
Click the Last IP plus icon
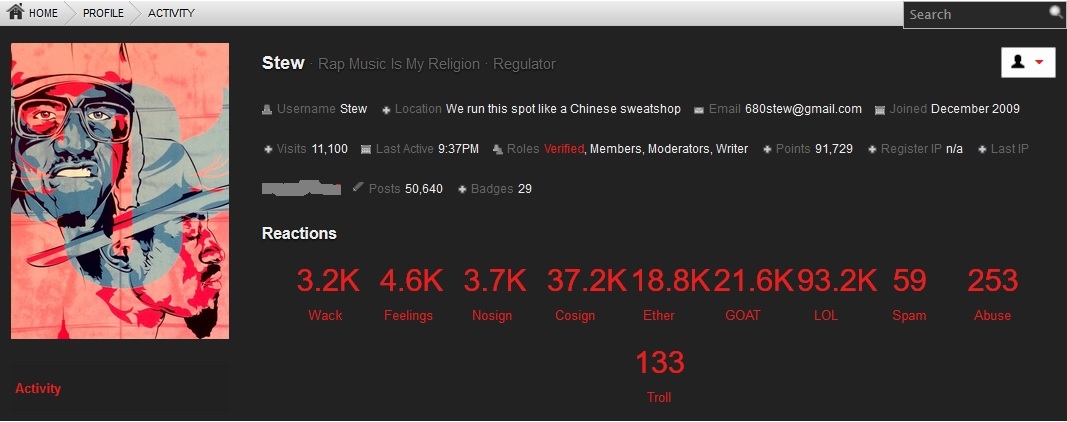983,149
